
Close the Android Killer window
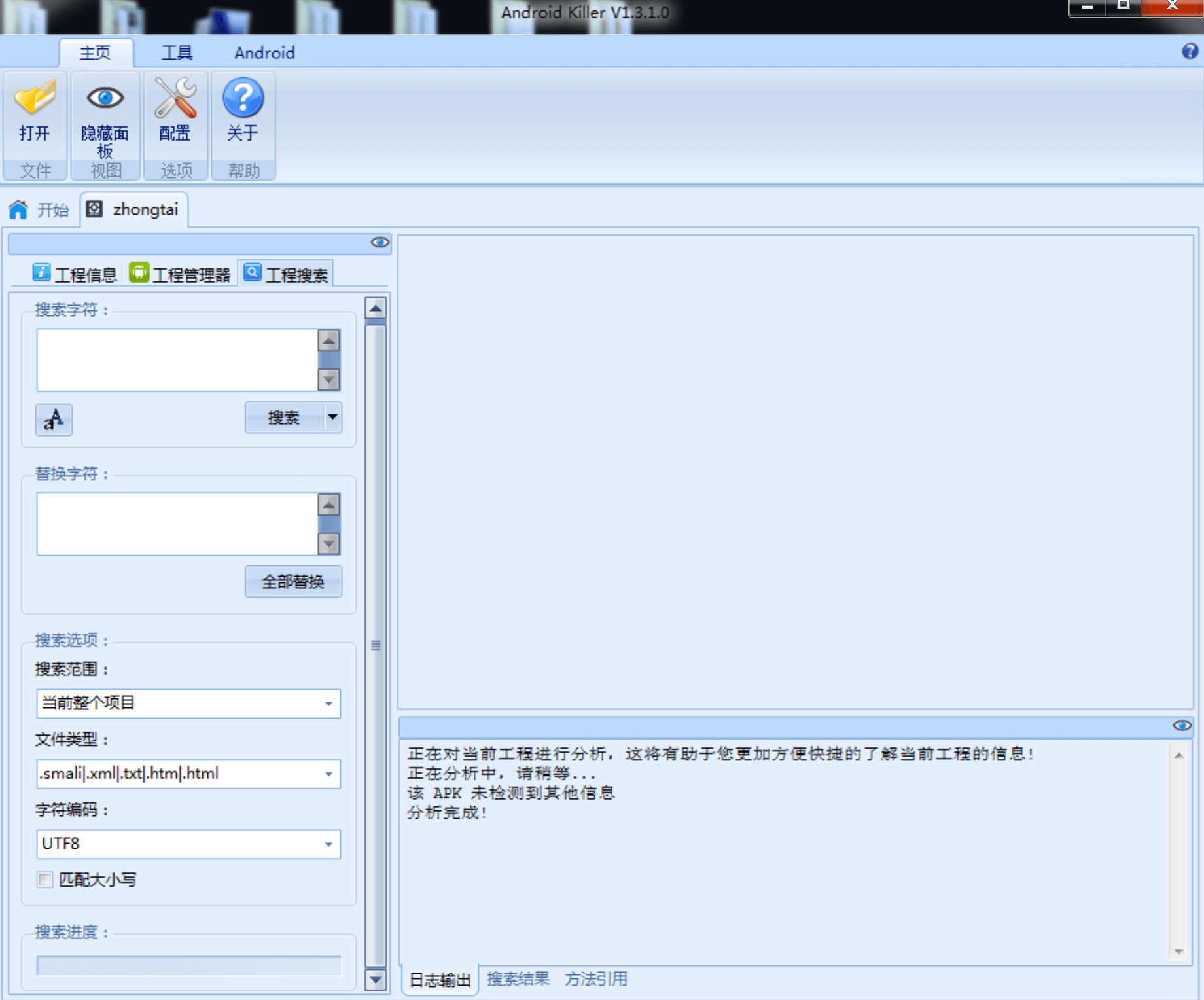(x=1172, y=7)
